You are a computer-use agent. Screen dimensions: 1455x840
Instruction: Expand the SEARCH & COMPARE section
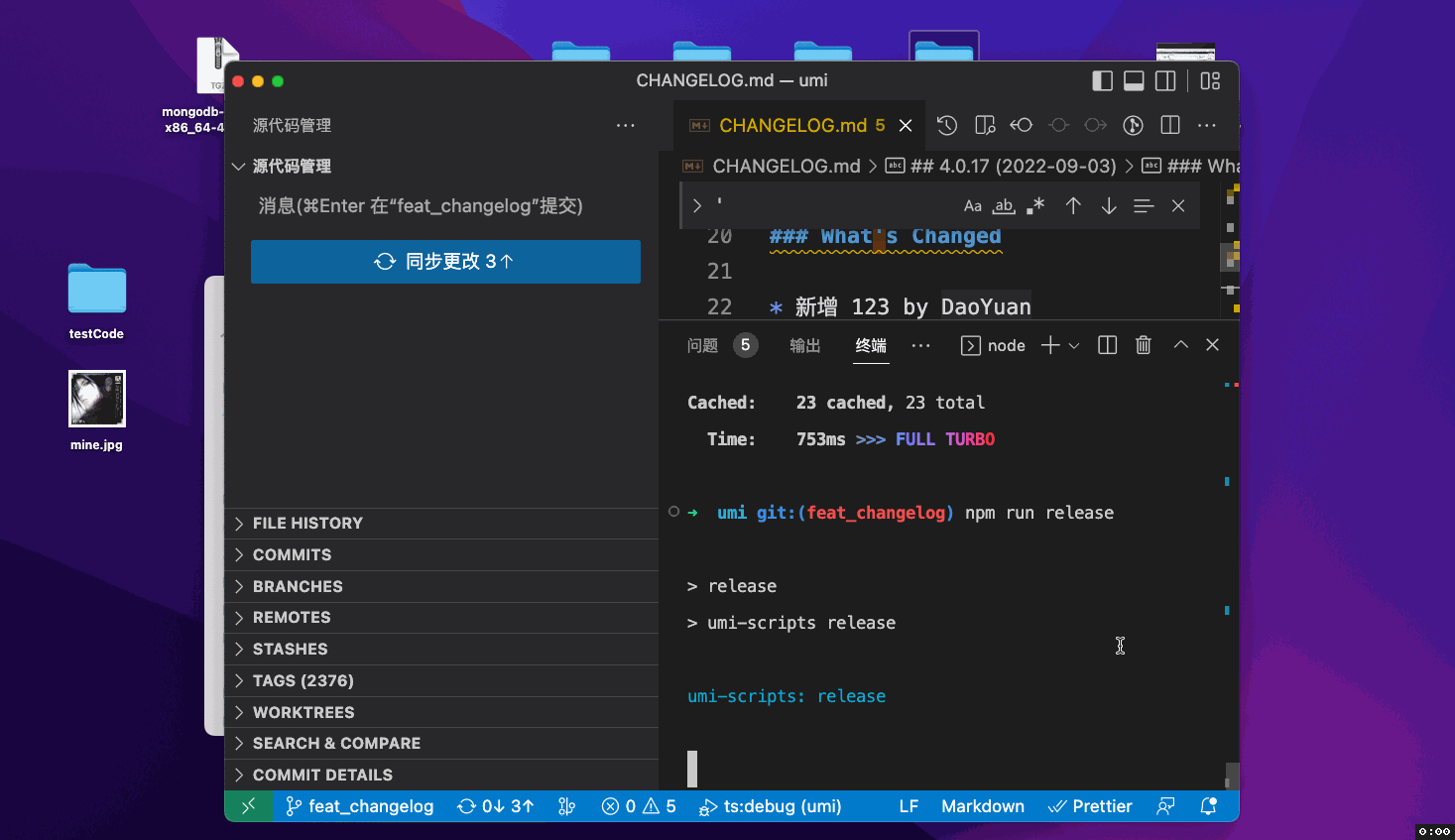point(441,744)
